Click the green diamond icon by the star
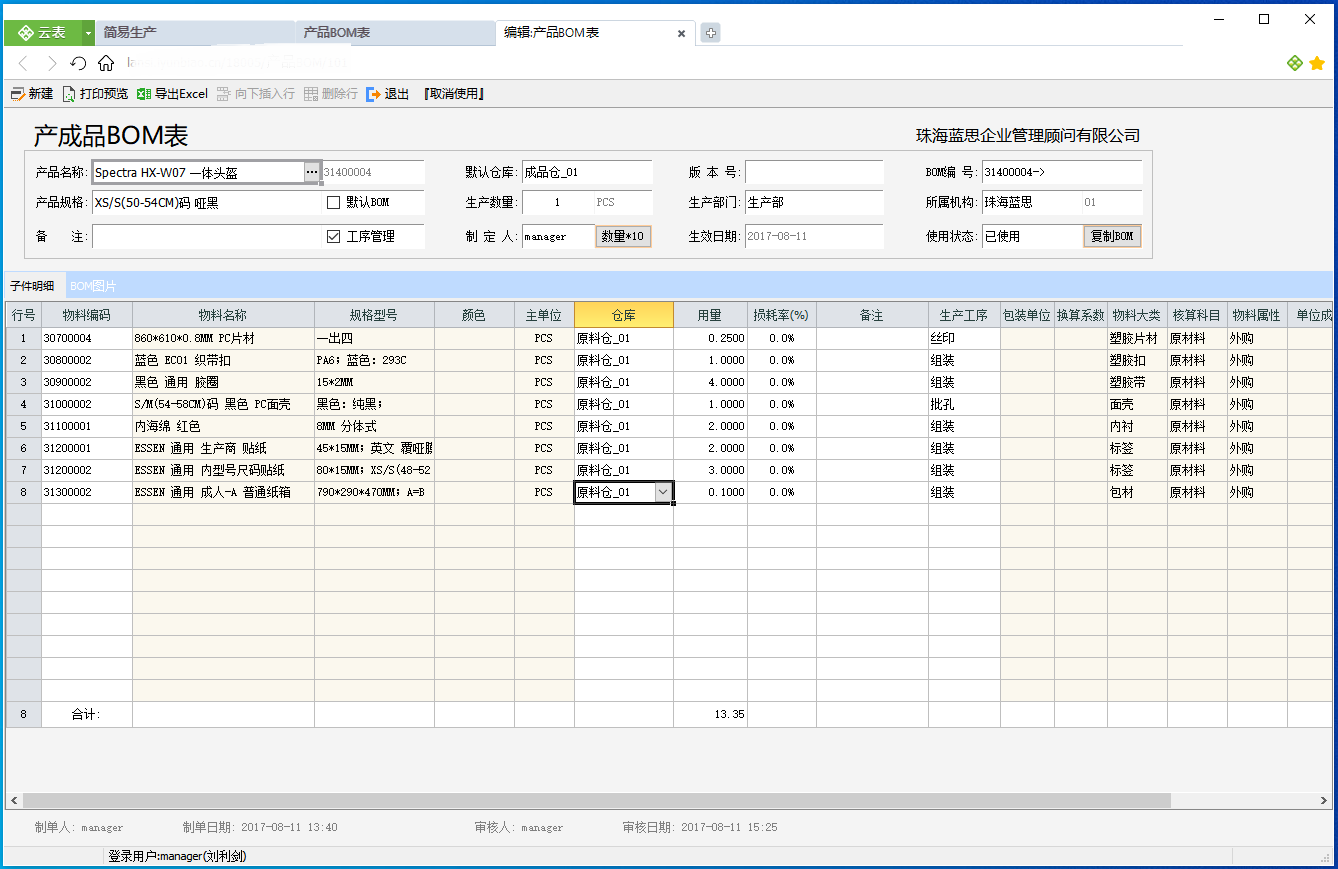Screen dimensions: 1338x869 1295,63
